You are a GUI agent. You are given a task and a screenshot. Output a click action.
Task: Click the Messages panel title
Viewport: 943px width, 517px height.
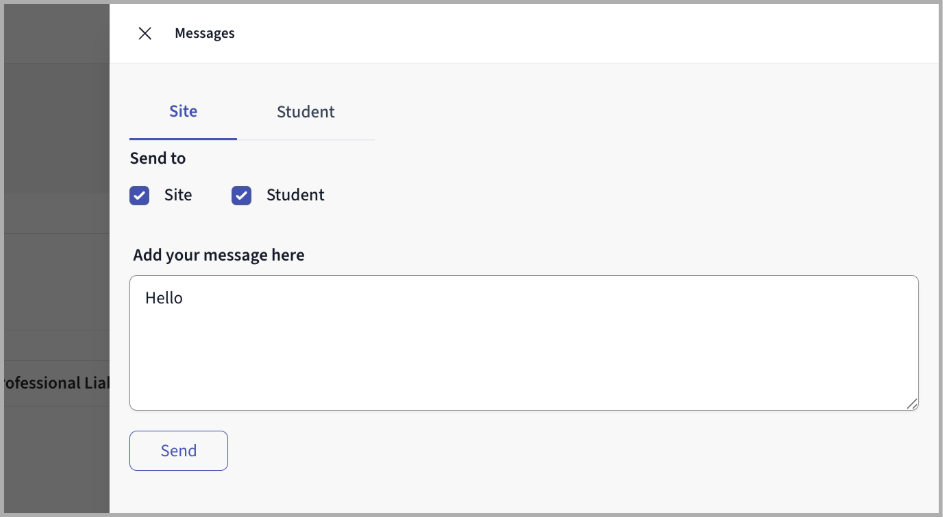point(204,33)
